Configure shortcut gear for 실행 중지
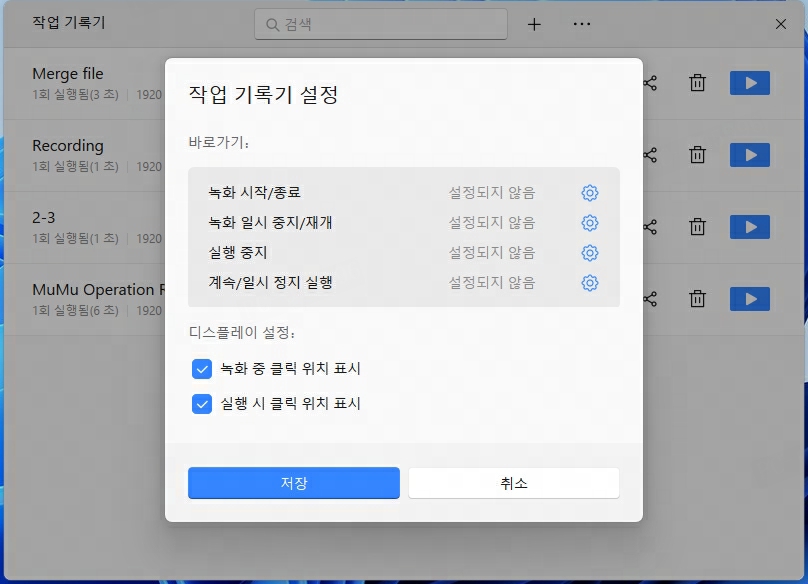 590,253
